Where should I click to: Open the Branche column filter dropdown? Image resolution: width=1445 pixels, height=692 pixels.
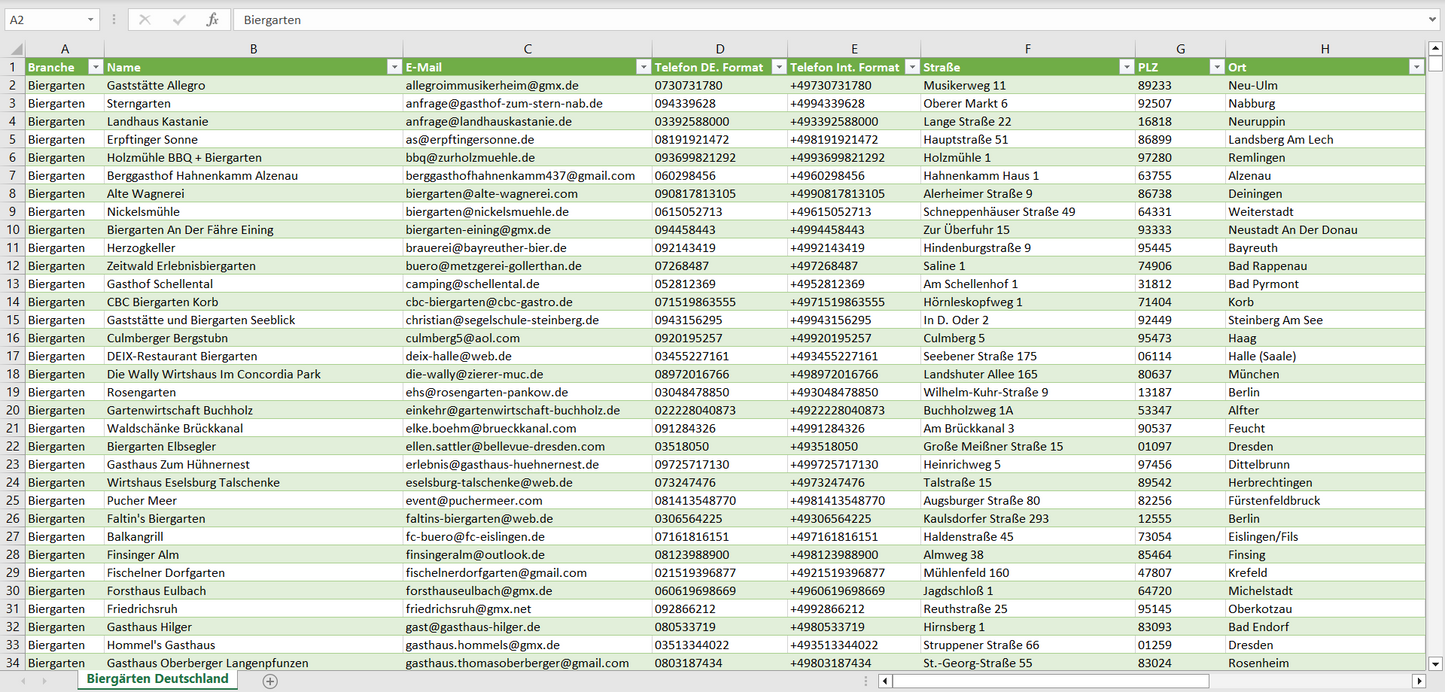click(95, 67)
